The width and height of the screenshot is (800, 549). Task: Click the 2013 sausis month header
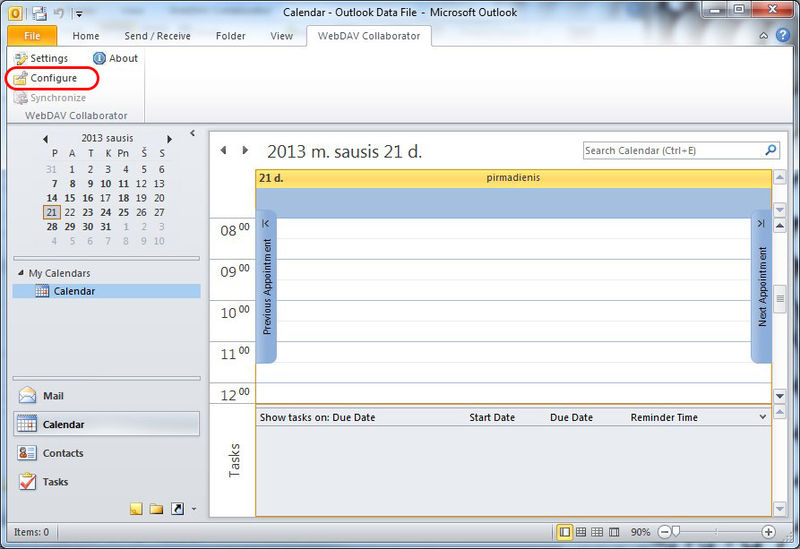tap(107, 138)
